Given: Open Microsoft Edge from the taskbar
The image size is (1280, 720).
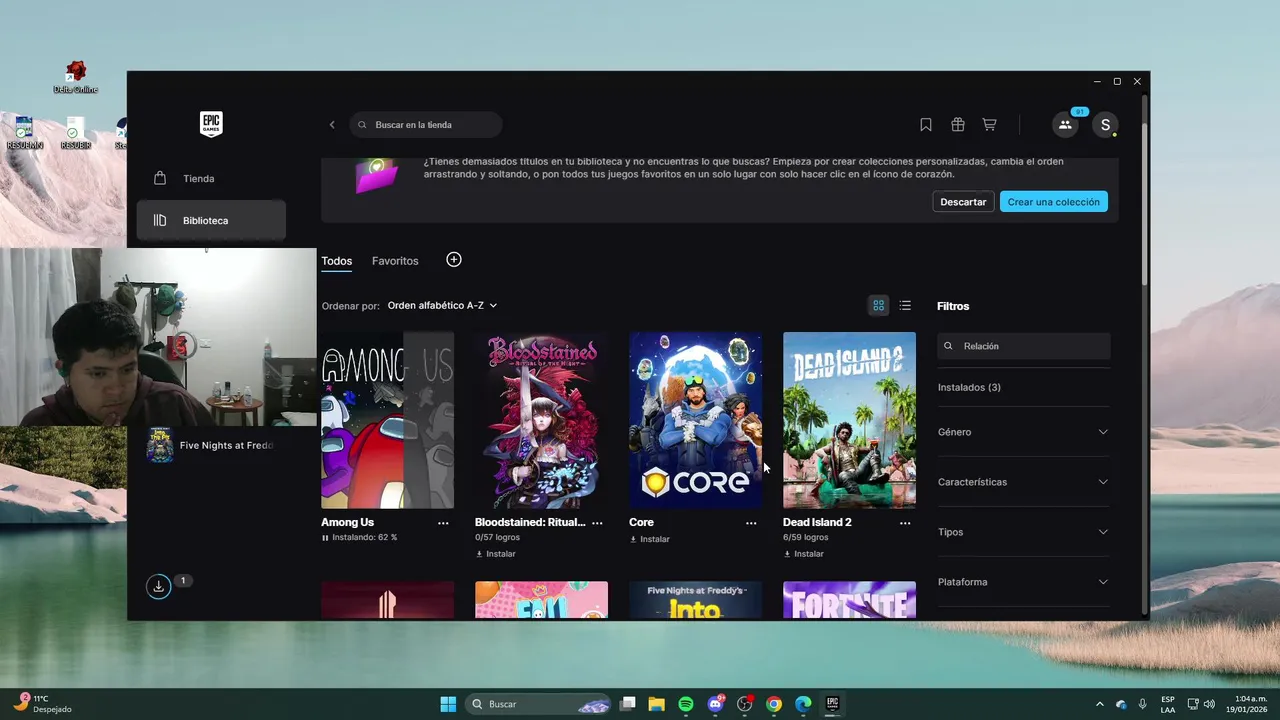Looking at the screenshot, I should pyautogui.click(x=803, y=704).
